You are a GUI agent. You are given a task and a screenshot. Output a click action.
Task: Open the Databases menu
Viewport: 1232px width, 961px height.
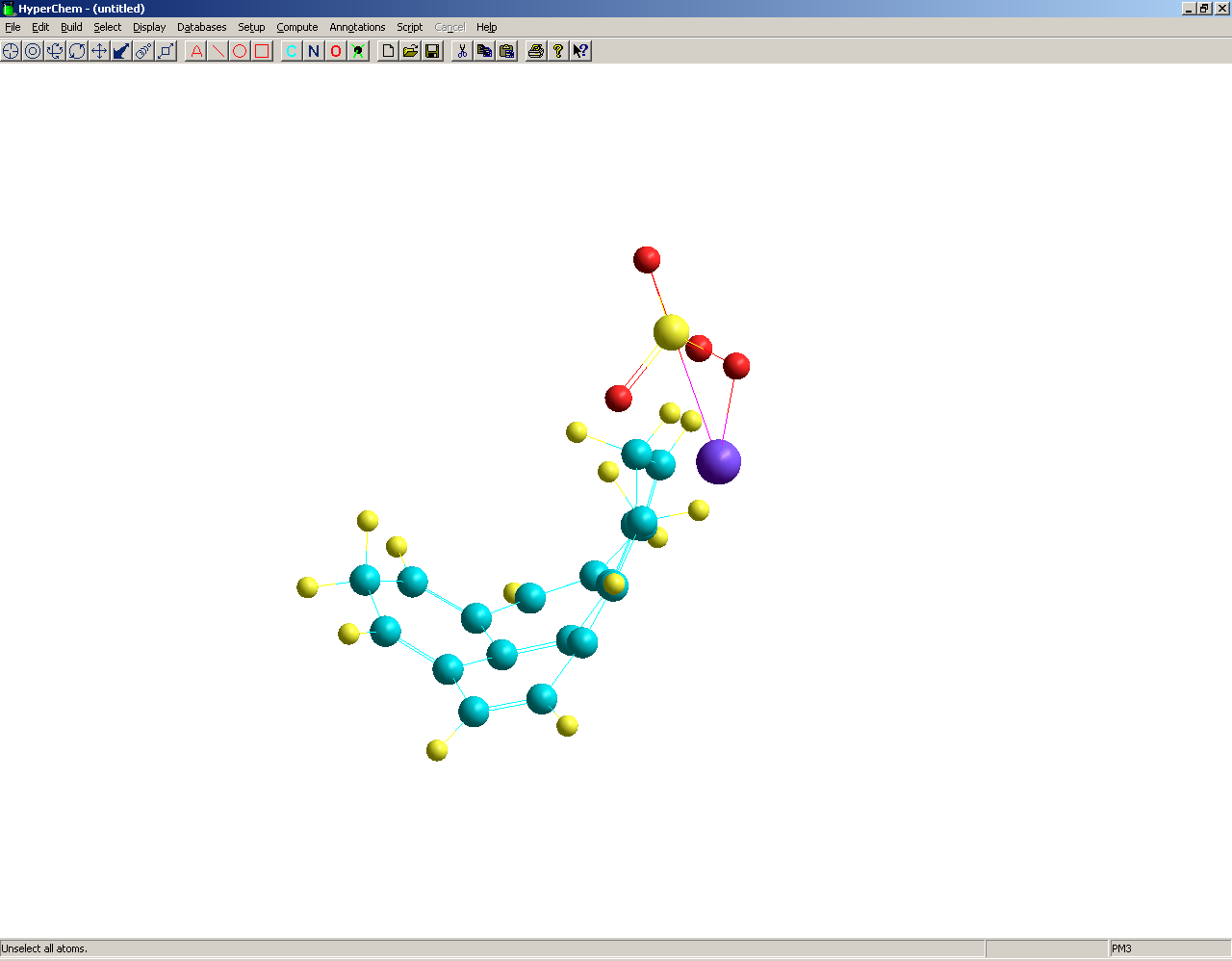click(x=202, y=27)
